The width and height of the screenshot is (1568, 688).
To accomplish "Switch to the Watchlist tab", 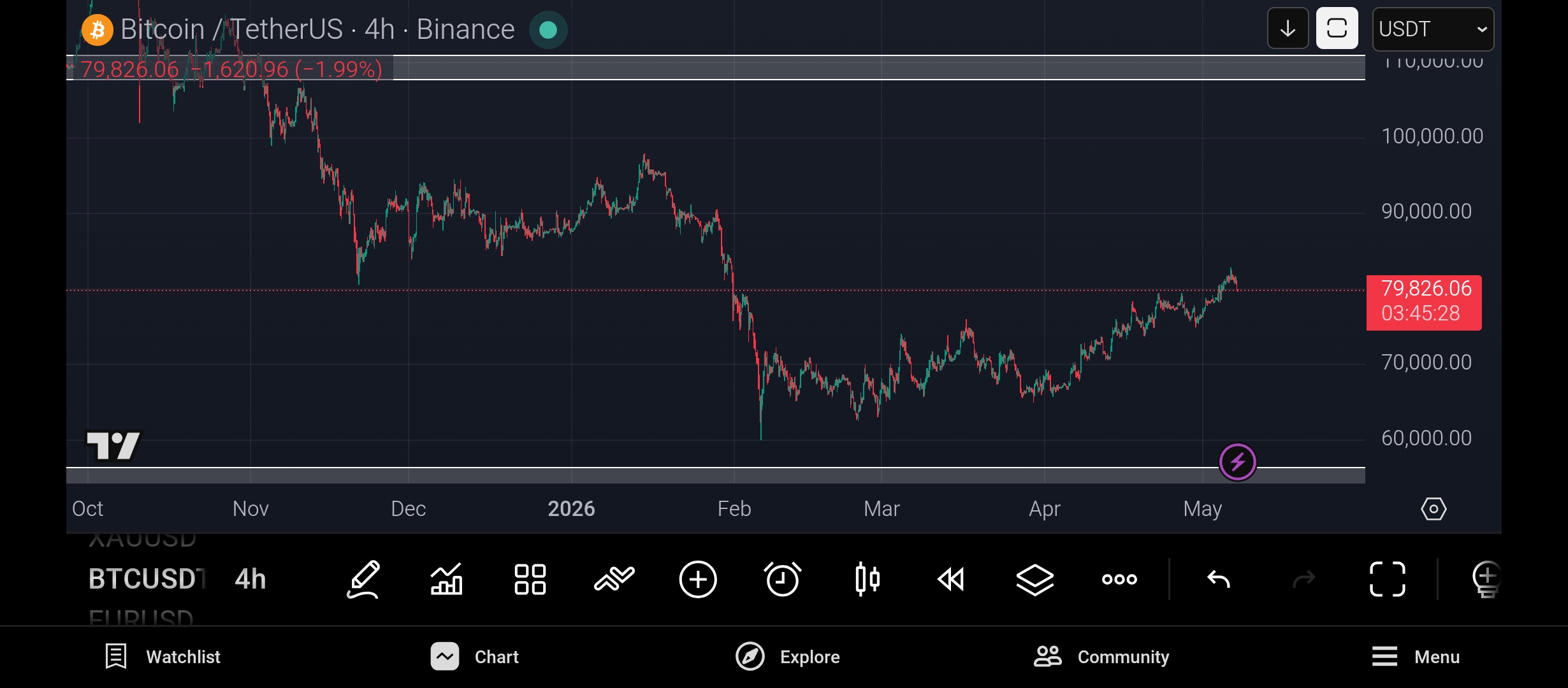I will pyautogui.click(x=163, y=657).
